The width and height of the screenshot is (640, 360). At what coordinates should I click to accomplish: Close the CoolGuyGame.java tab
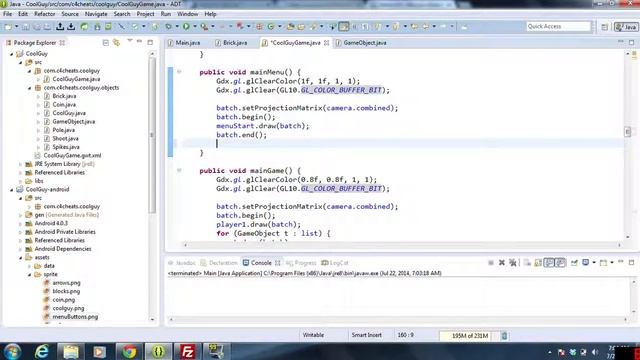327,42
